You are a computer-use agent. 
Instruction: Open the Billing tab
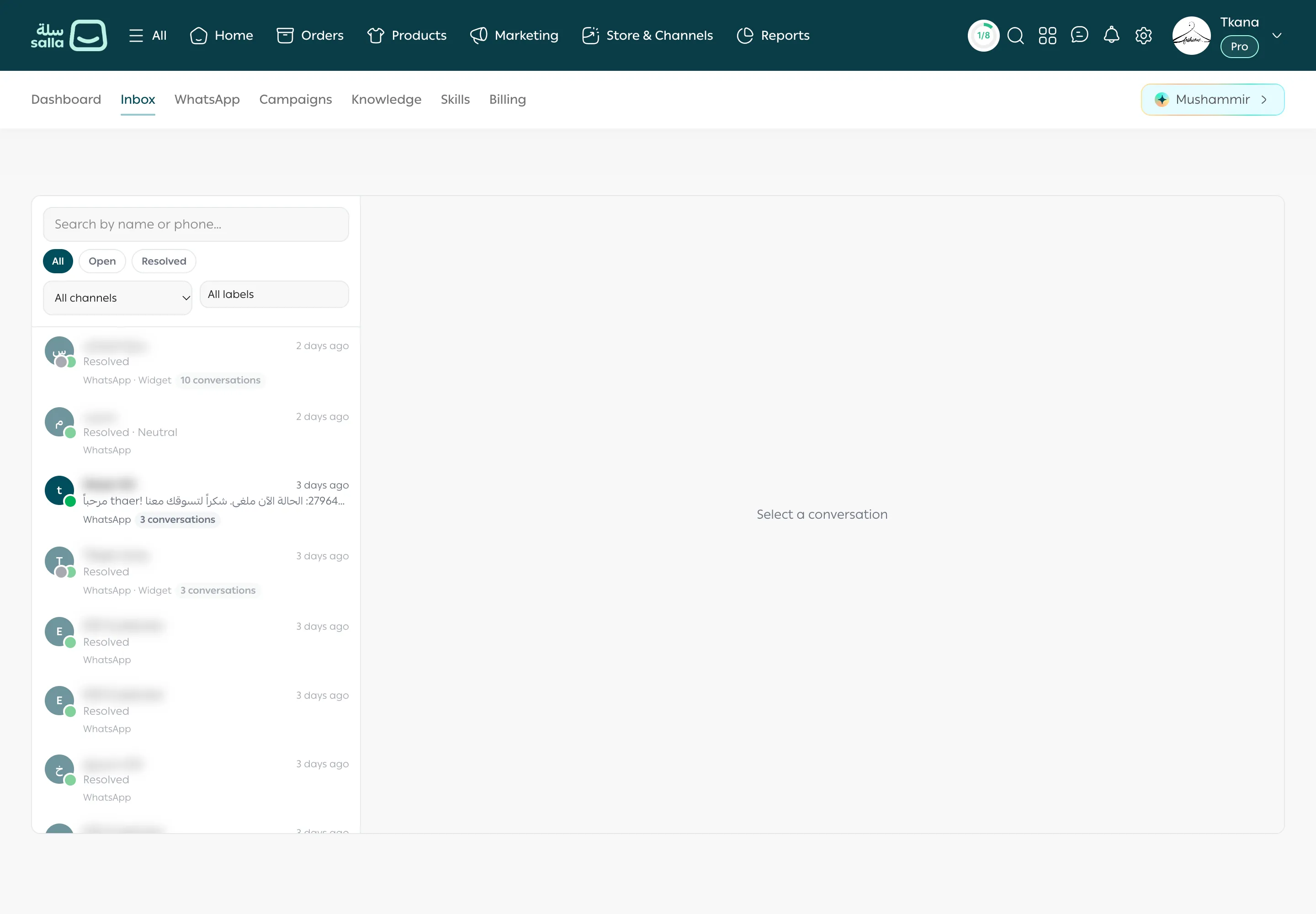tap(507, 99)
